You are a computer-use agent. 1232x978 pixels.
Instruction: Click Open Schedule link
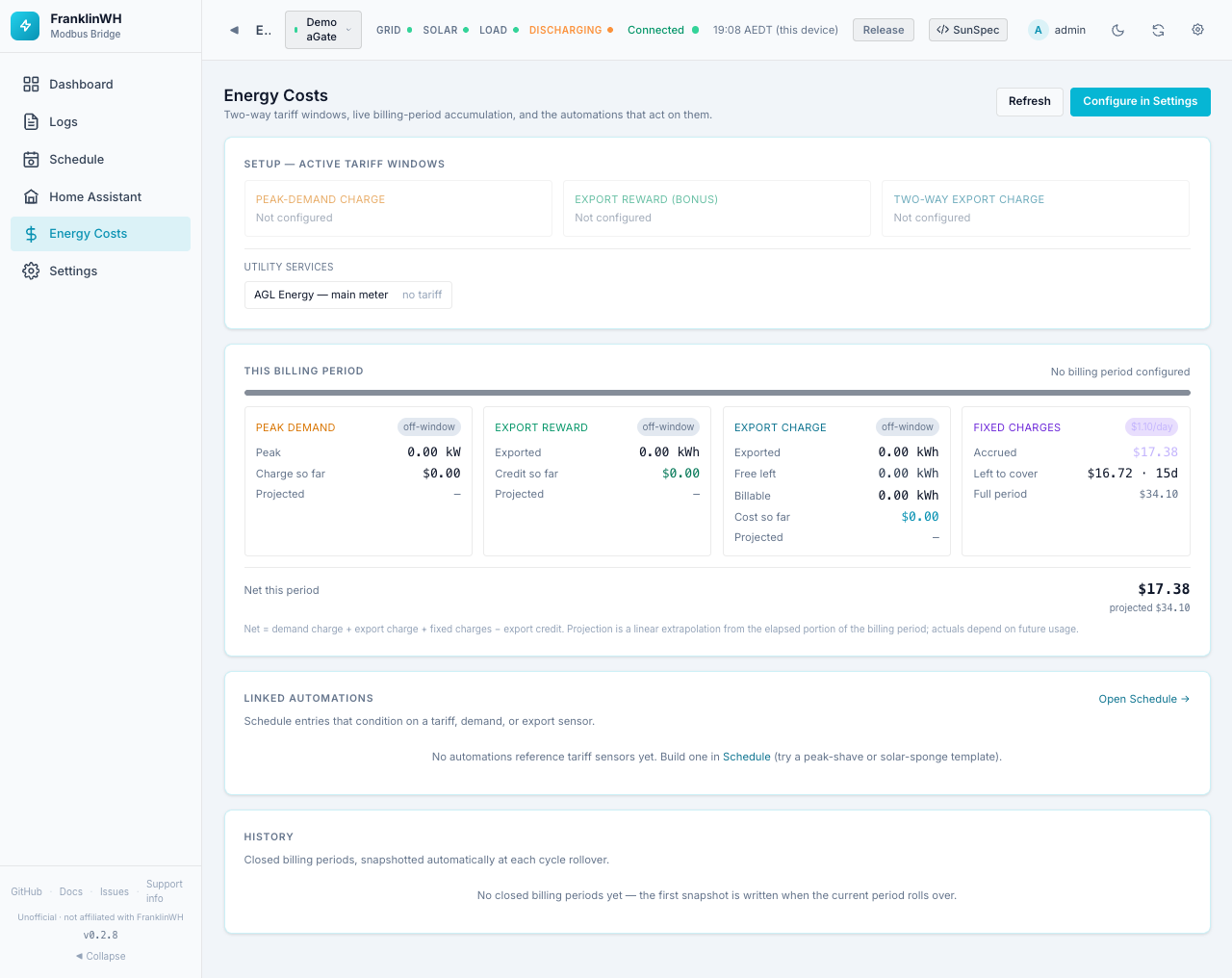1144,700
